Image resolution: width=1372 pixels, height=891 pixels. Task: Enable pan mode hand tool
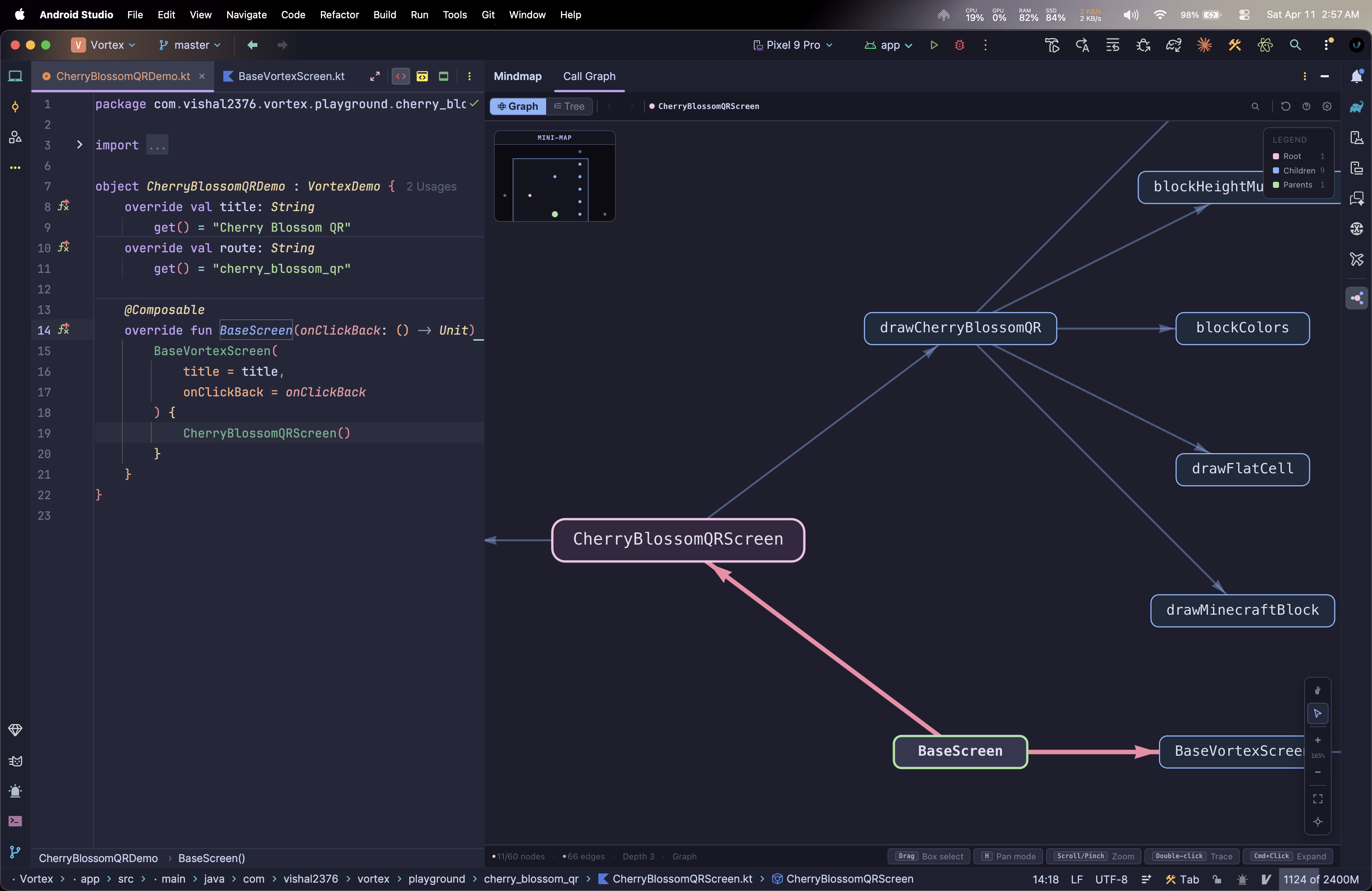pos(1317,690)
